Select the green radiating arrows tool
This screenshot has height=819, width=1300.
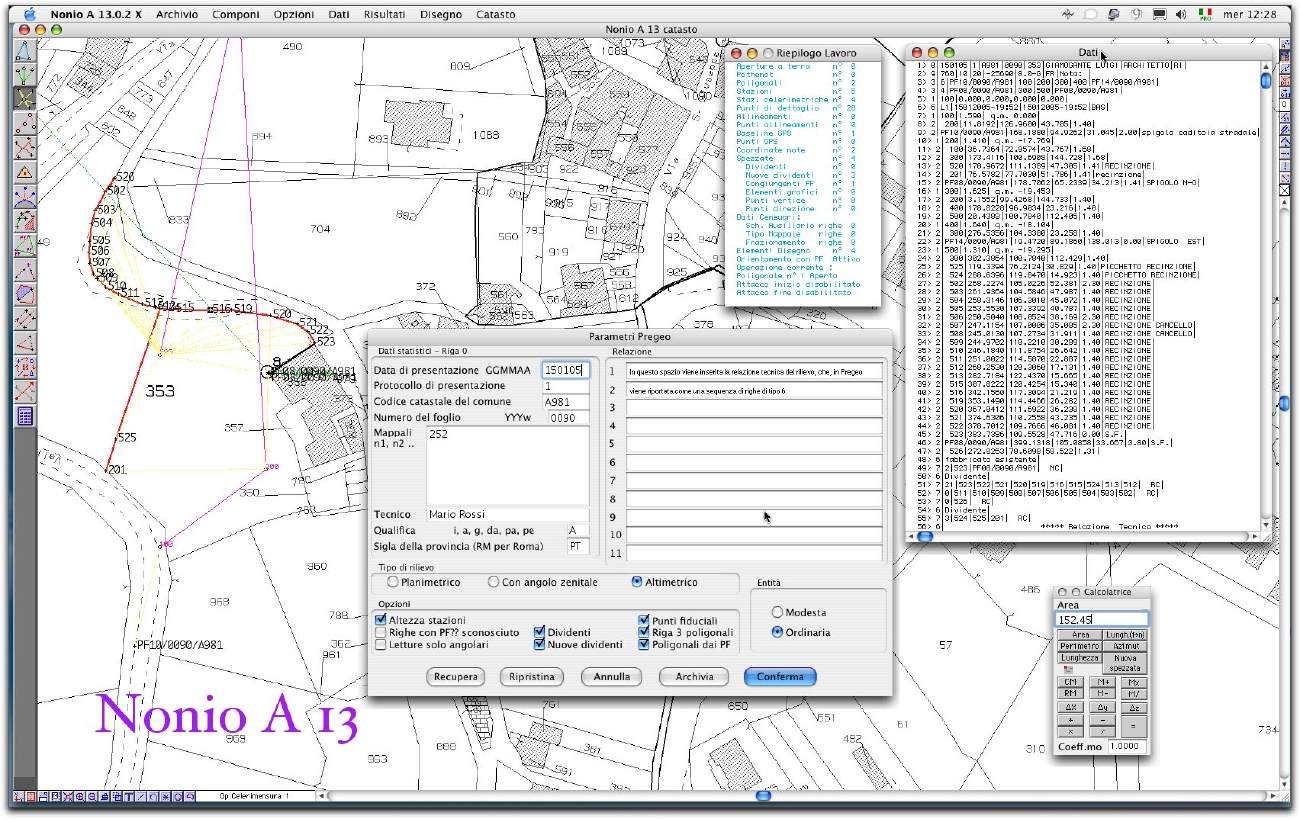click(23, 74)
